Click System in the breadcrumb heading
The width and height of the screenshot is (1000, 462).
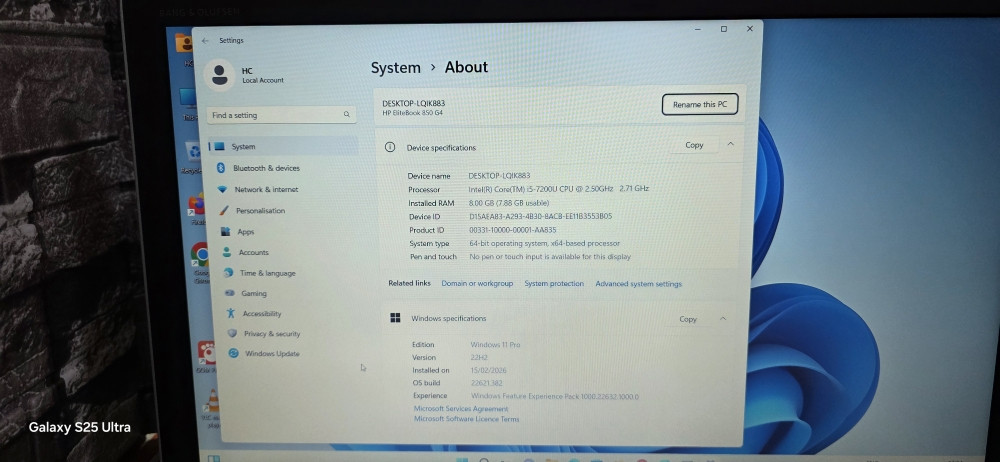tap(396, 68)
